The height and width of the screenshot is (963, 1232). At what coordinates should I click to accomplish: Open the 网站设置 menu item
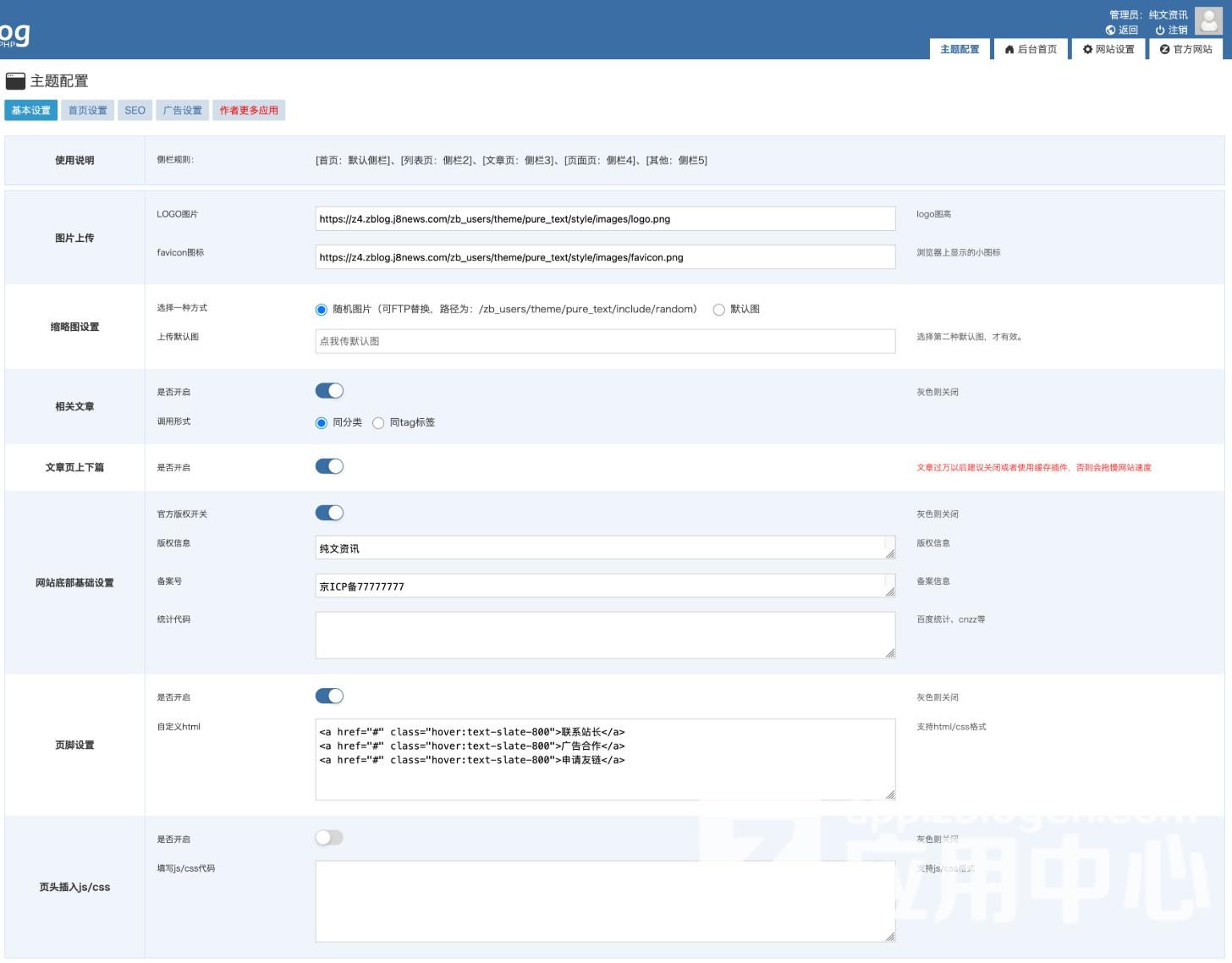pos(1108,49)
